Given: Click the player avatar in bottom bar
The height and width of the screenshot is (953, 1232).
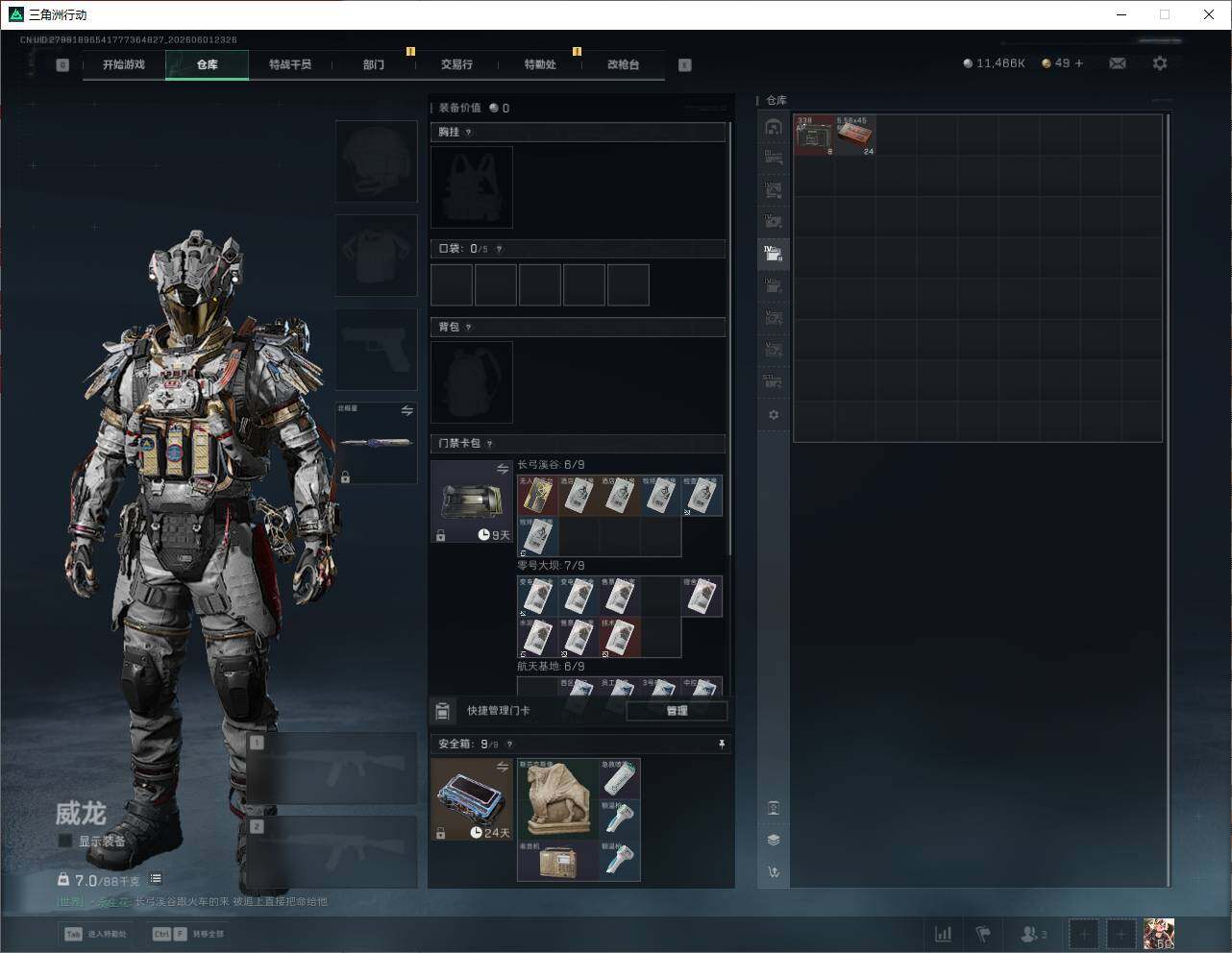Looking at the screenshot, I should 1159,934.
